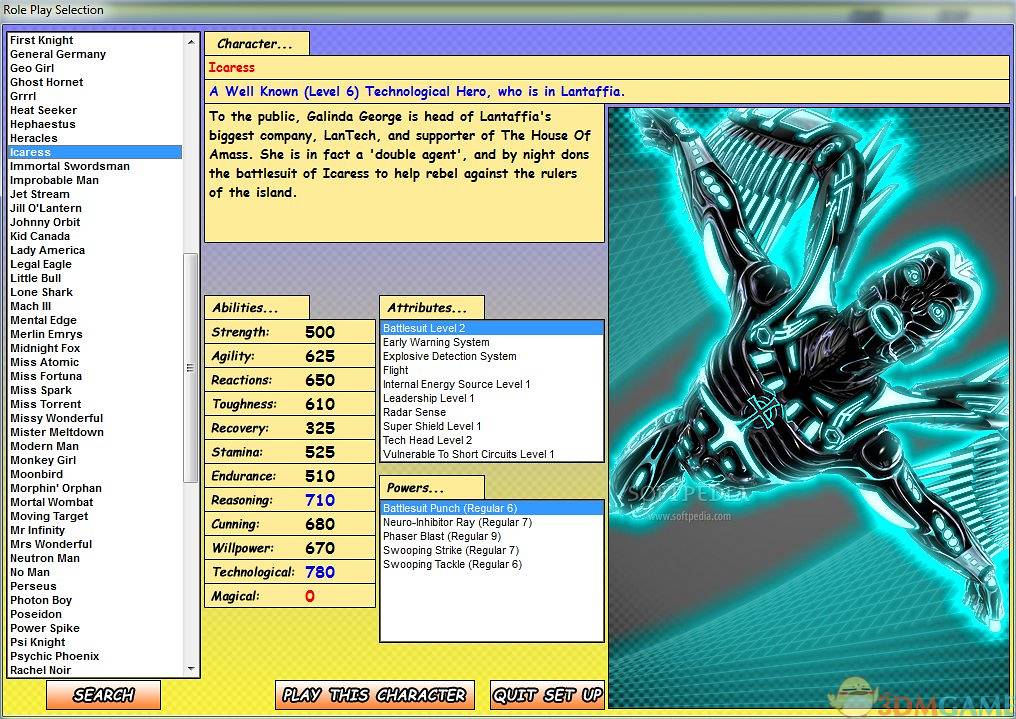Image resolution: width=1016 pixels, height=719 pixels.
Task: Open the Character... tab
Action: point(256,44)
